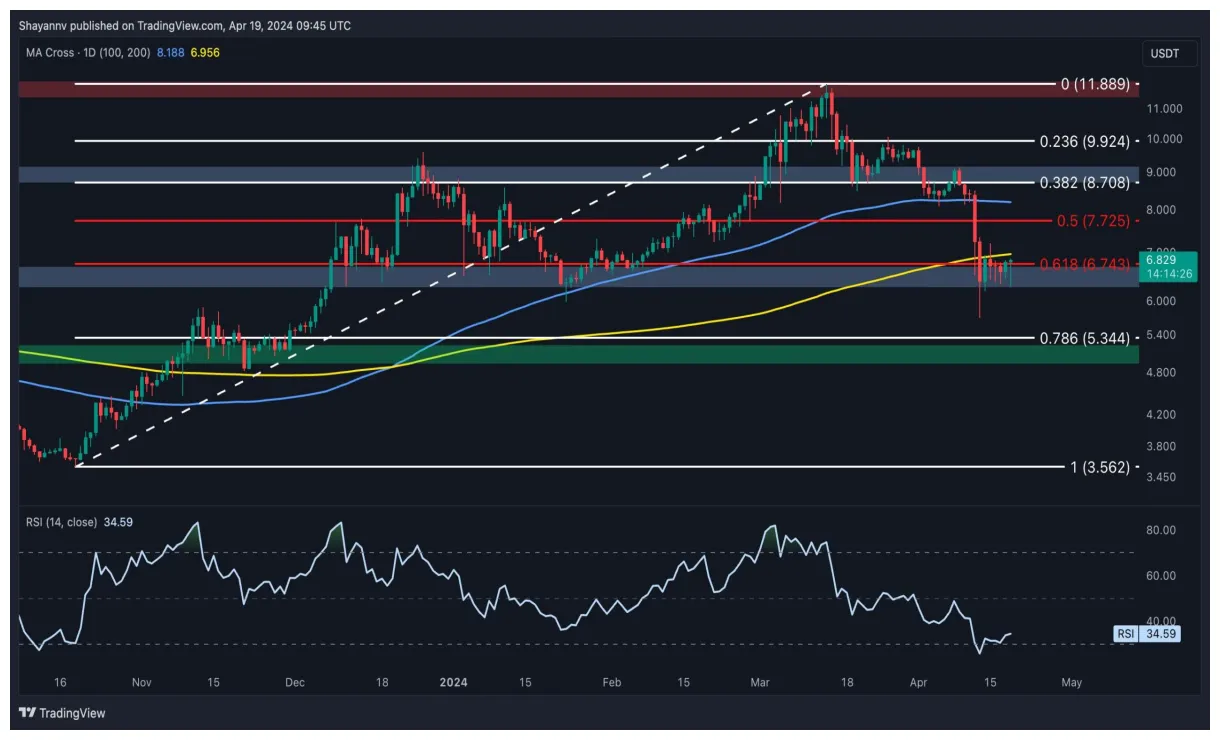This screenshot has height=740, width=1220.
Task: Click the 0.236 (9.924) Fibonacci label
Action: [x=1083, y=141]
